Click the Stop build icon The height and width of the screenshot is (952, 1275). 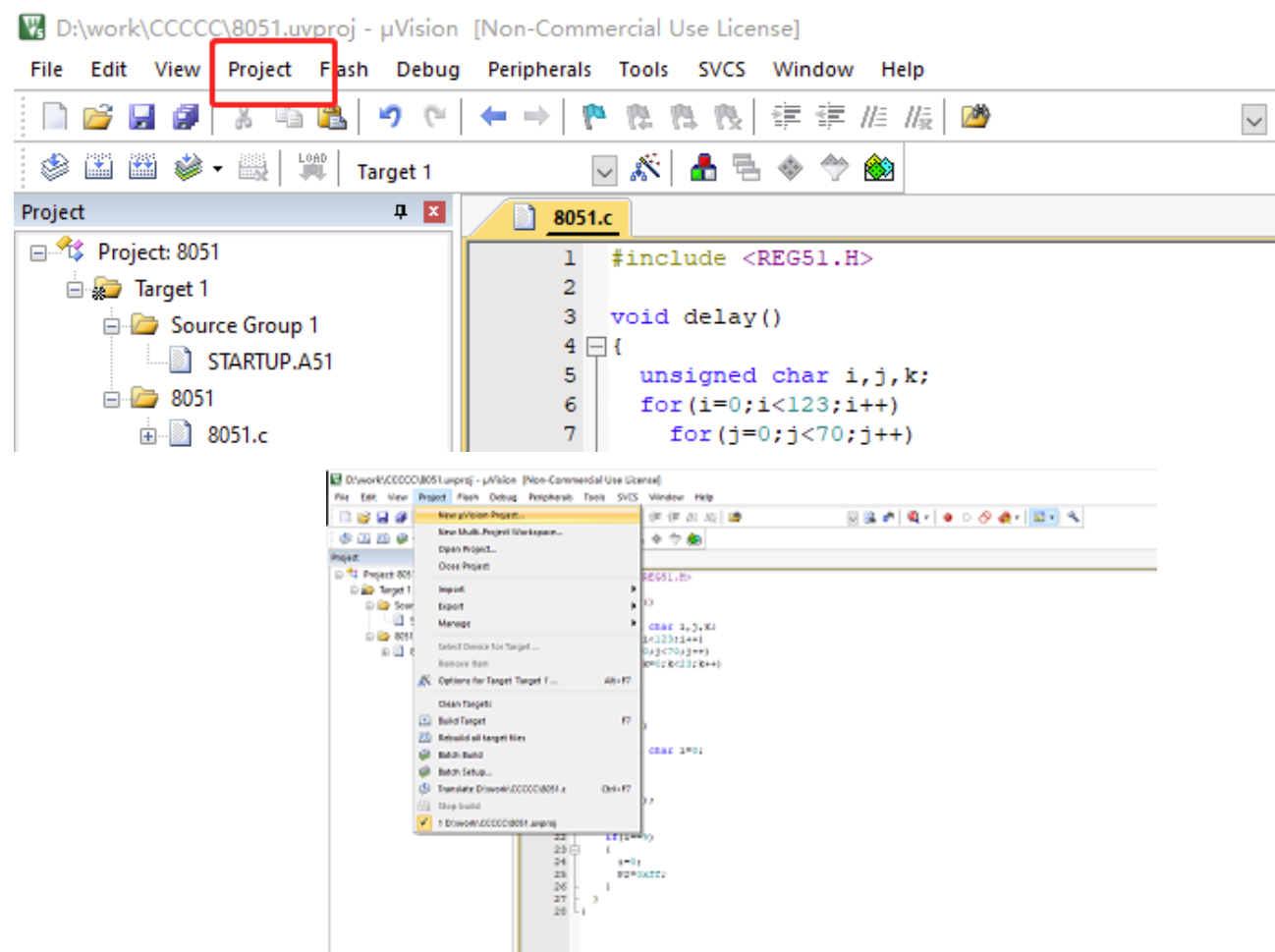pos(252,168)
